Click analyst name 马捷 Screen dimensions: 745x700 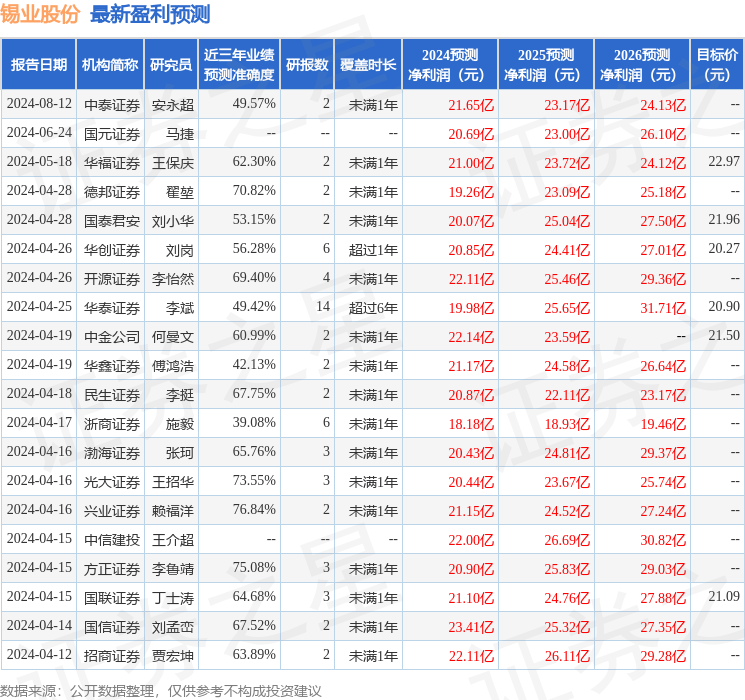(x=180, y=134)
